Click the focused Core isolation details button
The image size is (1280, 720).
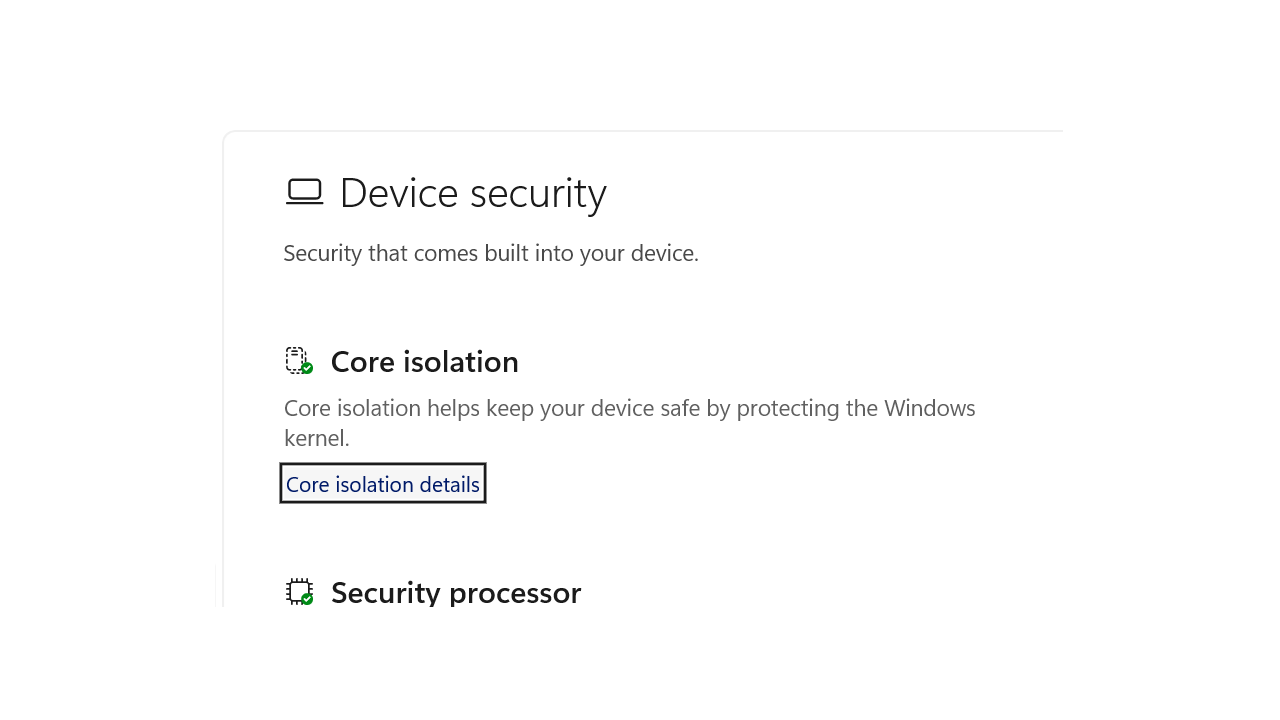click(x=382, y=484)
